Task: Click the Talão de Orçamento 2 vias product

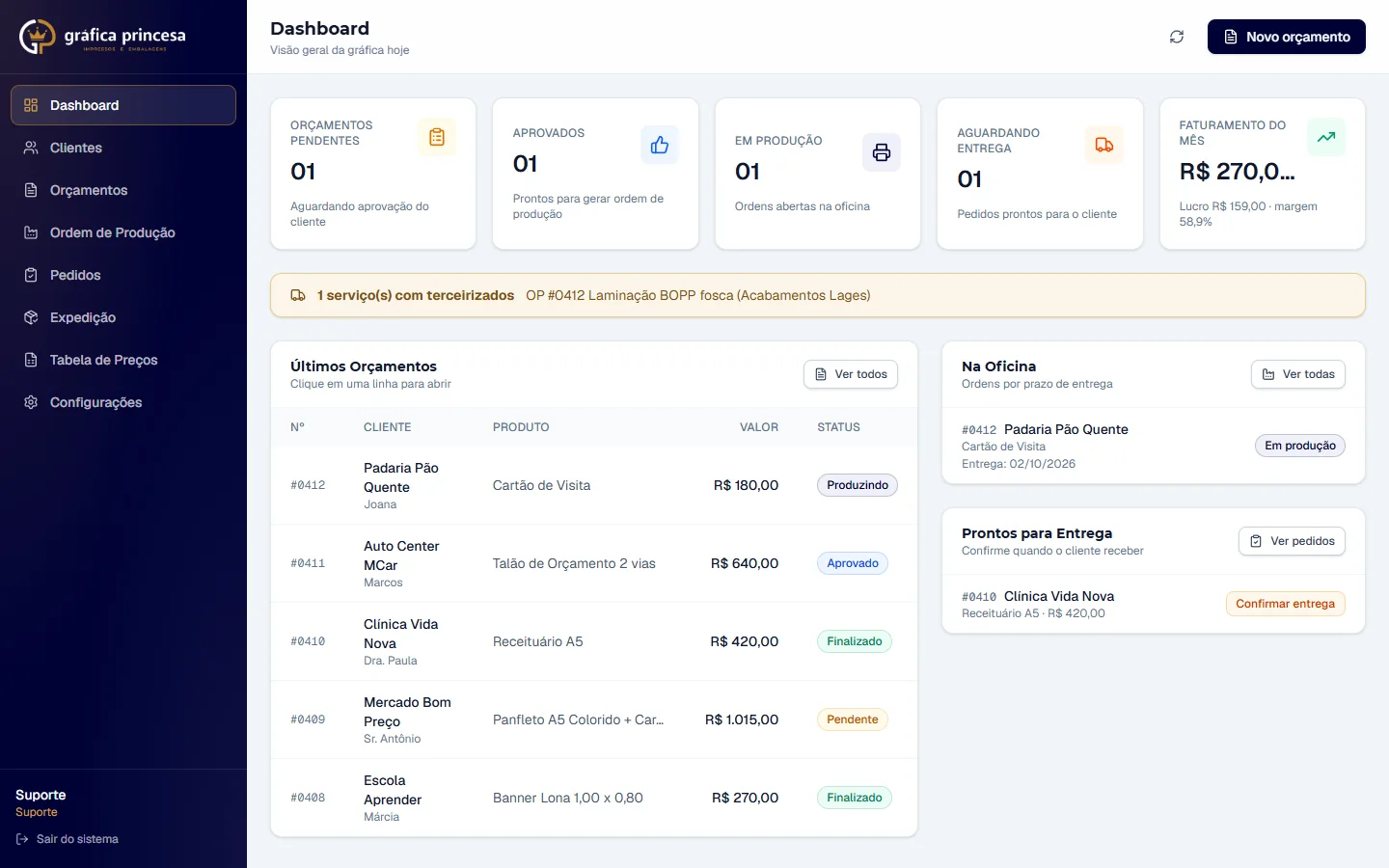Action: tap(574, 563)
